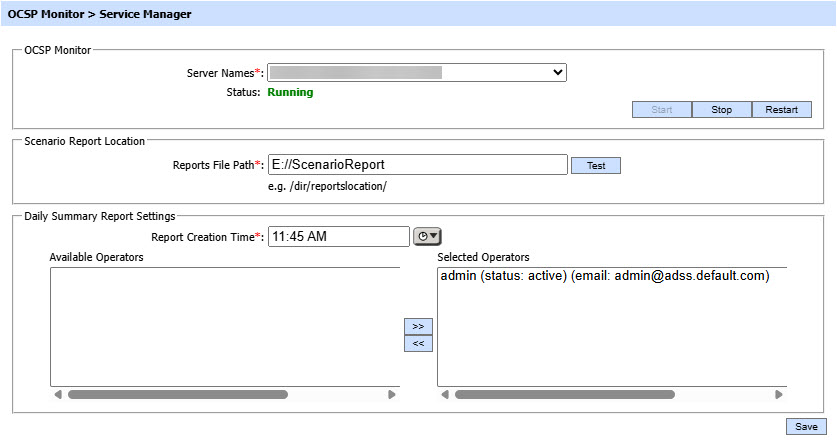837x440 pixels.
Task: Click the >> move-to-selected arrow button
Action: (417, 327)
